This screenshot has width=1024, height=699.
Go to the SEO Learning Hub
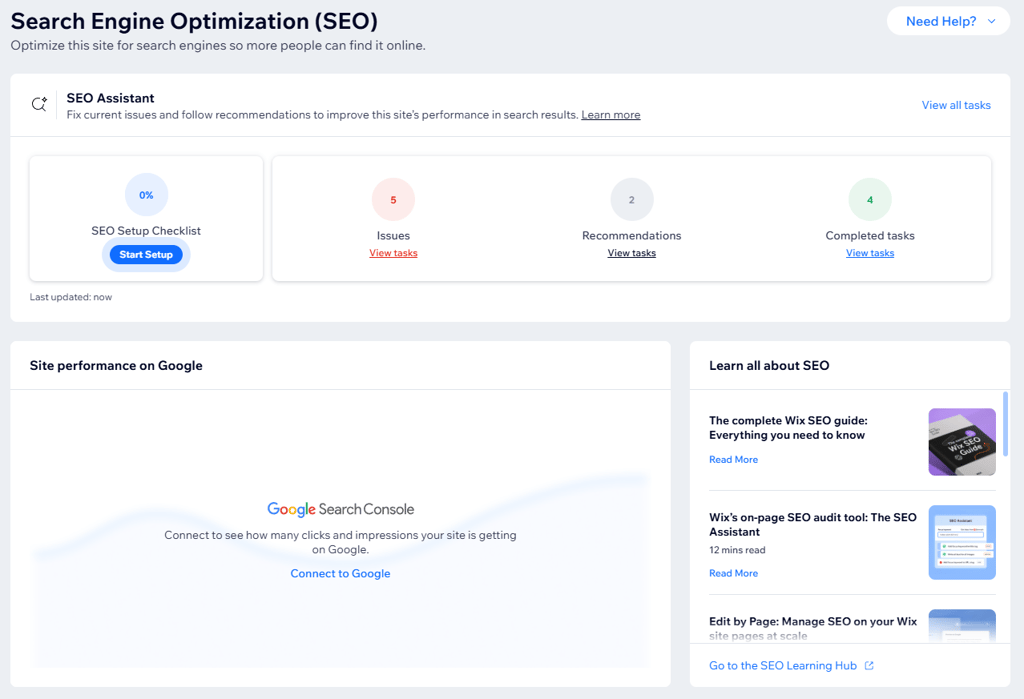pos(783,666)
